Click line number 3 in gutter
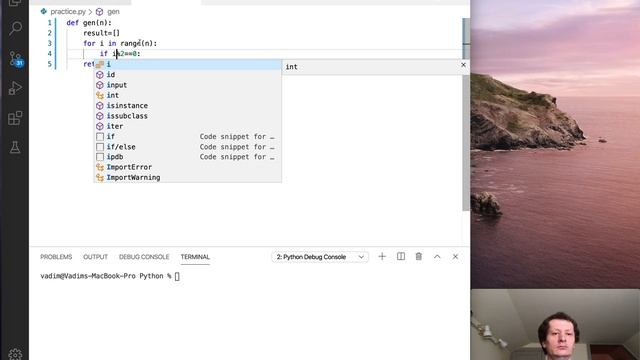This screenshot has height=360, width=640. [50, 43]
